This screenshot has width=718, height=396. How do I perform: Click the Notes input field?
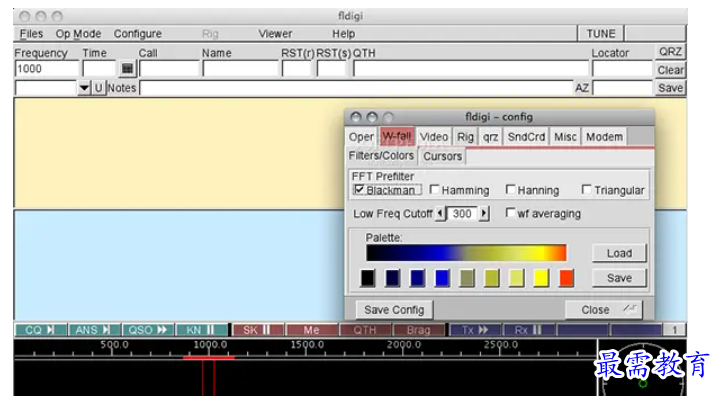tap(356, 87)
